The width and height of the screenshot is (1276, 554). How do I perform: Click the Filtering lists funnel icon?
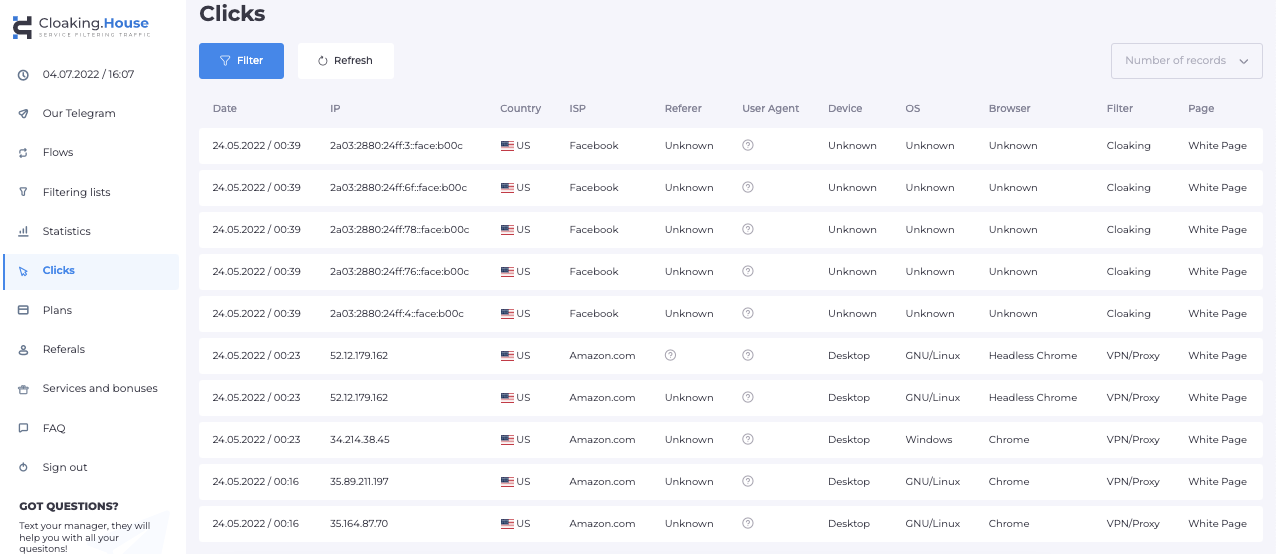click(23, 192)
